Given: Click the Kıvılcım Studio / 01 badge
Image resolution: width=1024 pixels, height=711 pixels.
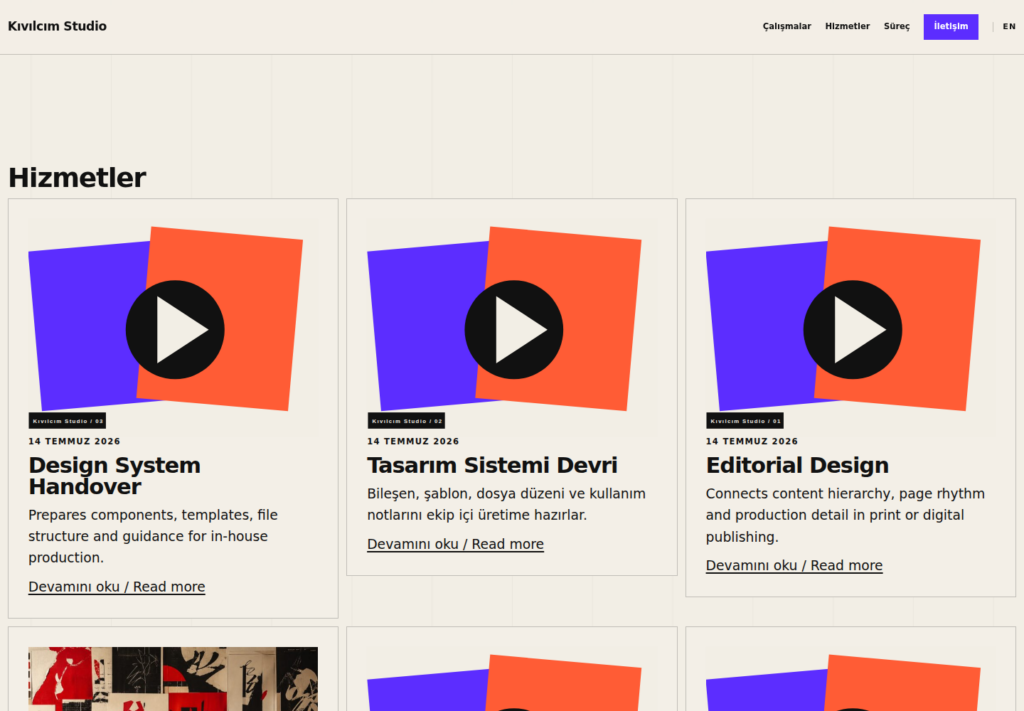Looking at the screenshot, I should click(744, 421).
